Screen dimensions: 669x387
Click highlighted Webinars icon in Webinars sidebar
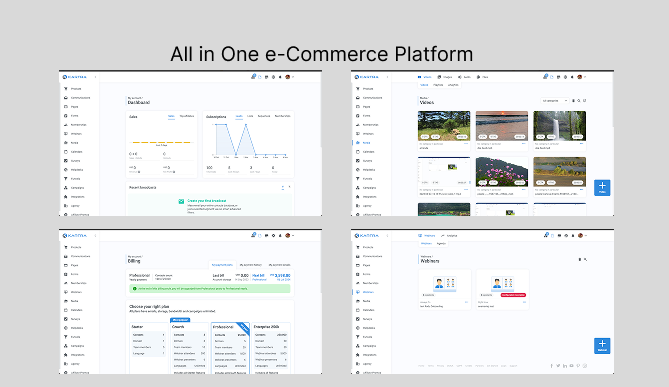pyautogui.click(x=358, y=292)
